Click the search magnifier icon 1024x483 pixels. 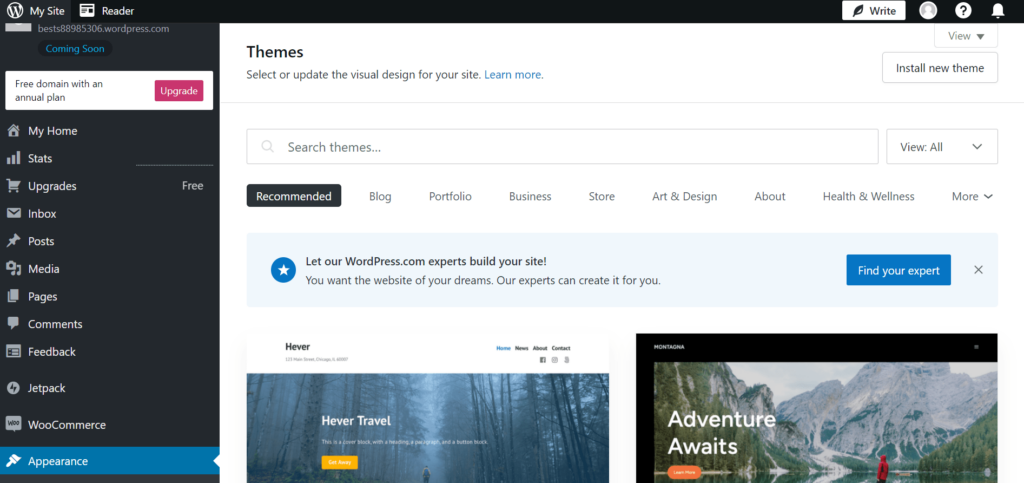(x=267, y=147)
